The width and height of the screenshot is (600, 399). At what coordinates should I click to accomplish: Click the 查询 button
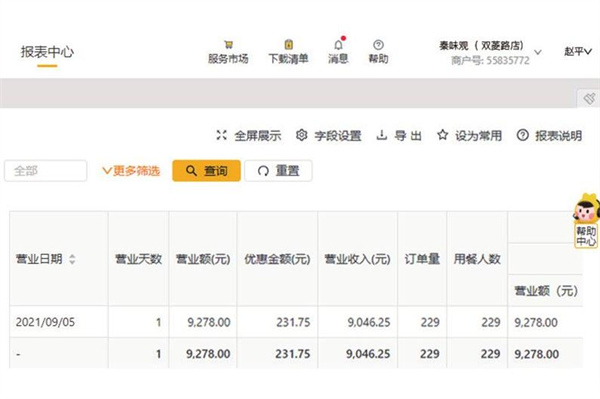(206, 171)
